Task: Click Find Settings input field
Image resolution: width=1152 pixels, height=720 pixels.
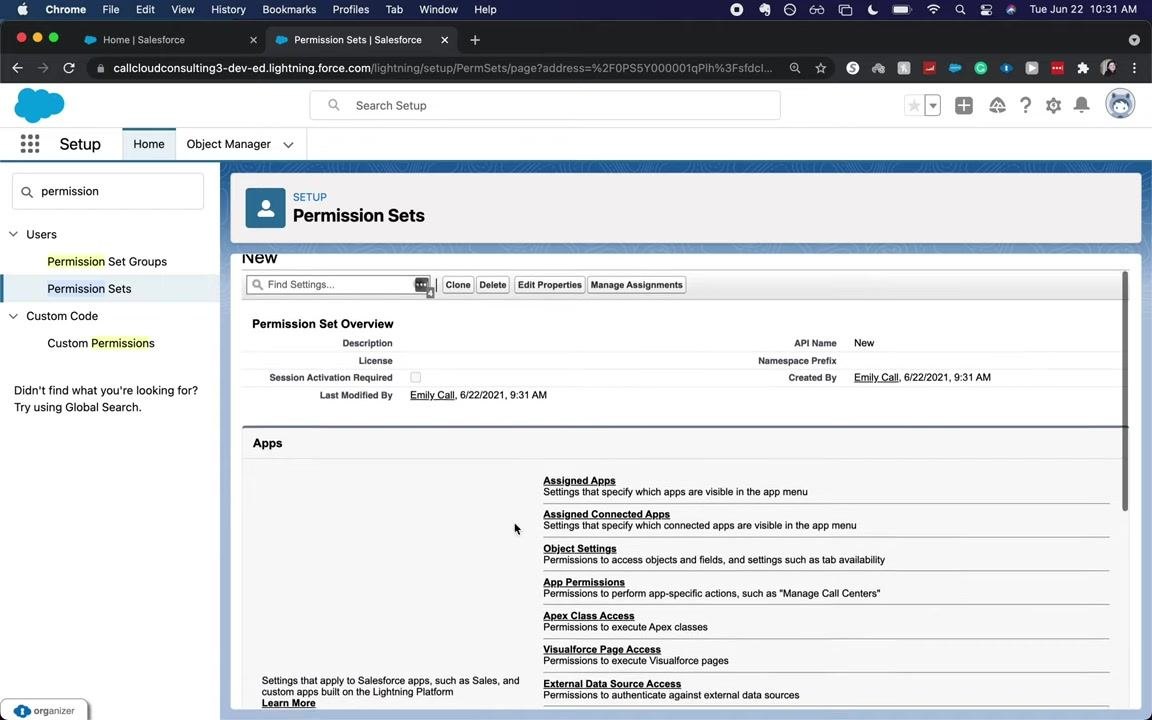Action: 339,284
